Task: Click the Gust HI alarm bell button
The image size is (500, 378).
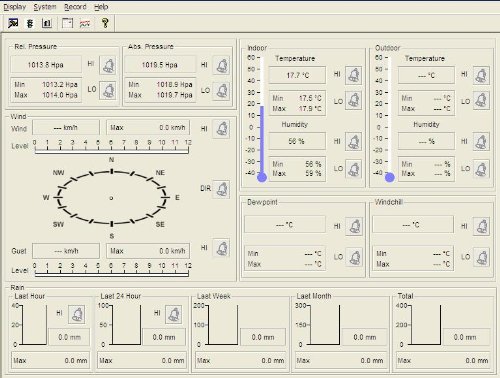Action: (221, 248)
